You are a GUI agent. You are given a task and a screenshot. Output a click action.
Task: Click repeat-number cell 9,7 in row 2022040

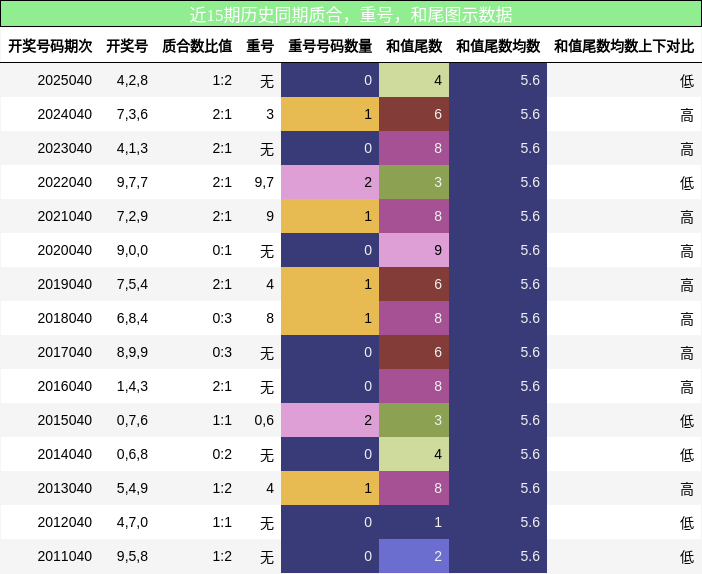pos(264,182)
